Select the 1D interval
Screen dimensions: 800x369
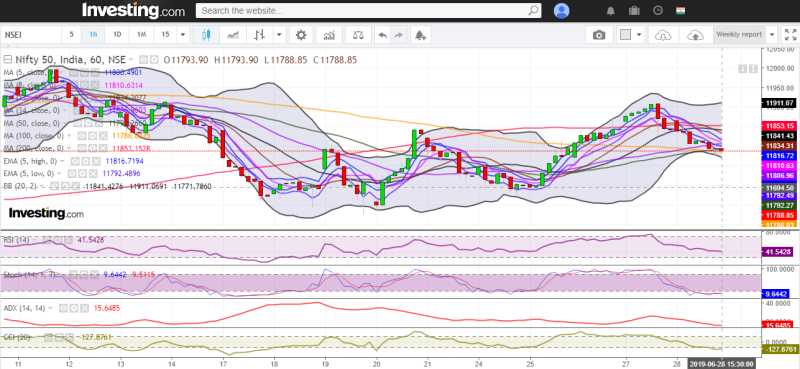[x=117, y=35]
